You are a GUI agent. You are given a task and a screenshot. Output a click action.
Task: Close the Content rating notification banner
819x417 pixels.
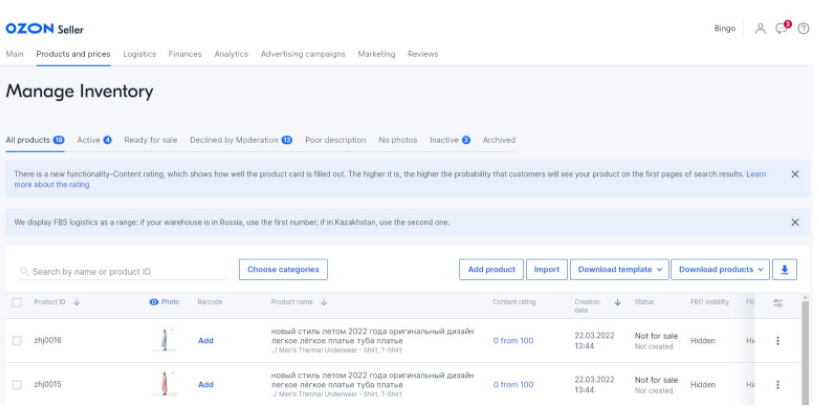795,174
